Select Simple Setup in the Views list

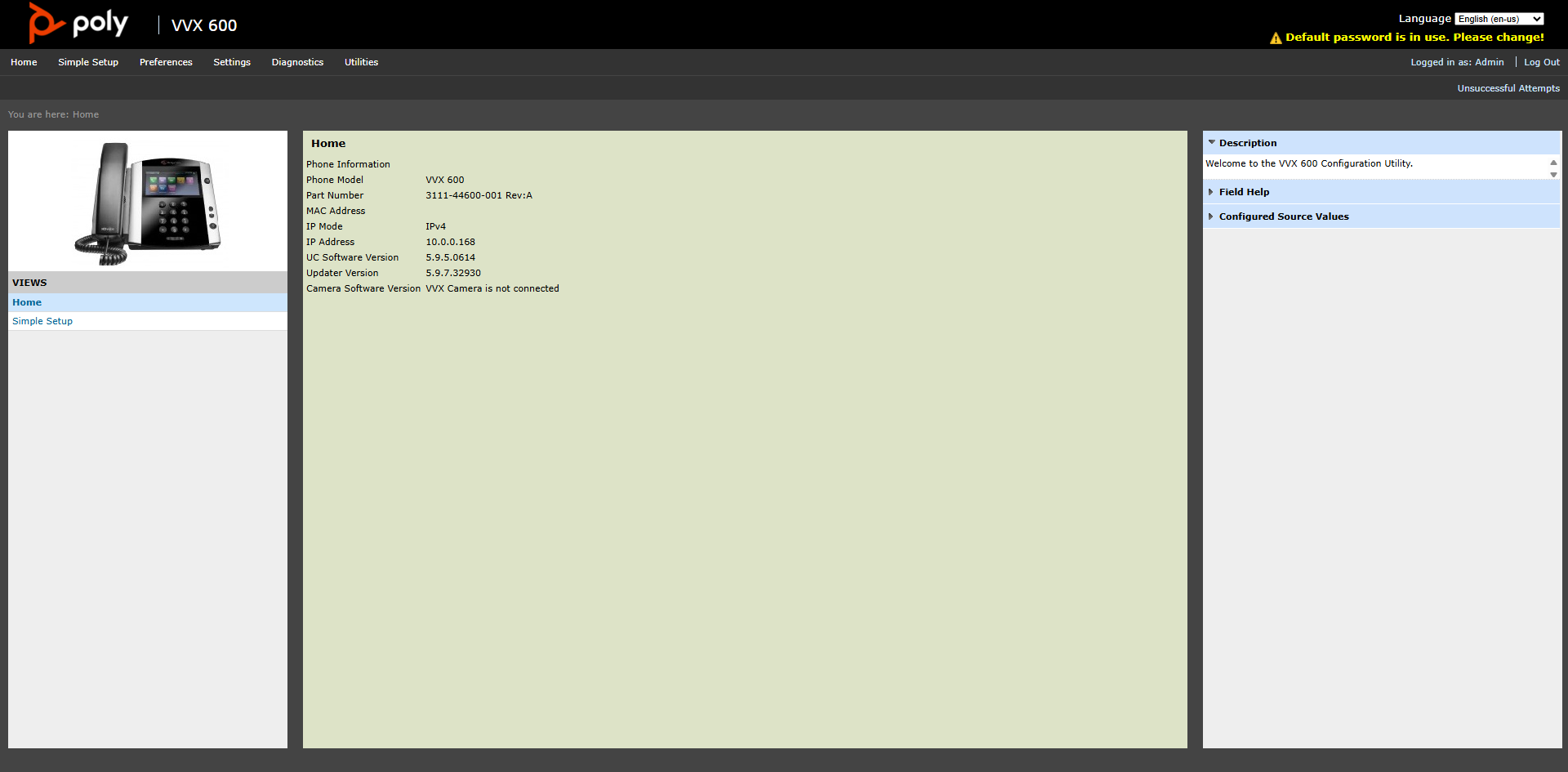pyautogui.click(x=148, y=321)
